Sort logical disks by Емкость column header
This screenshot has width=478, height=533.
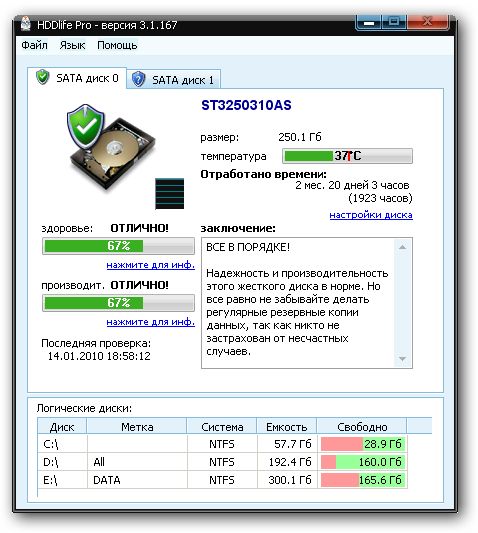(x=286, y=427)
